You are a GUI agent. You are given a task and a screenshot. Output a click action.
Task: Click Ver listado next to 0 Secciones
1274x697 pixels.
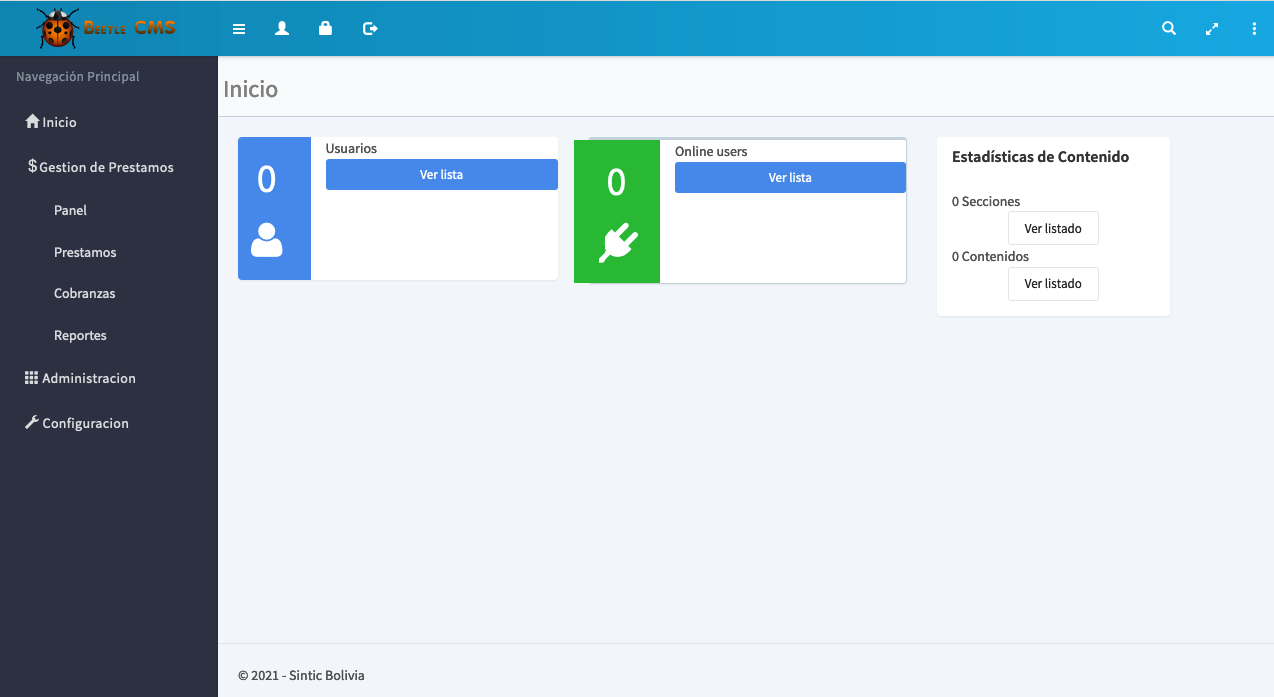1052,228
